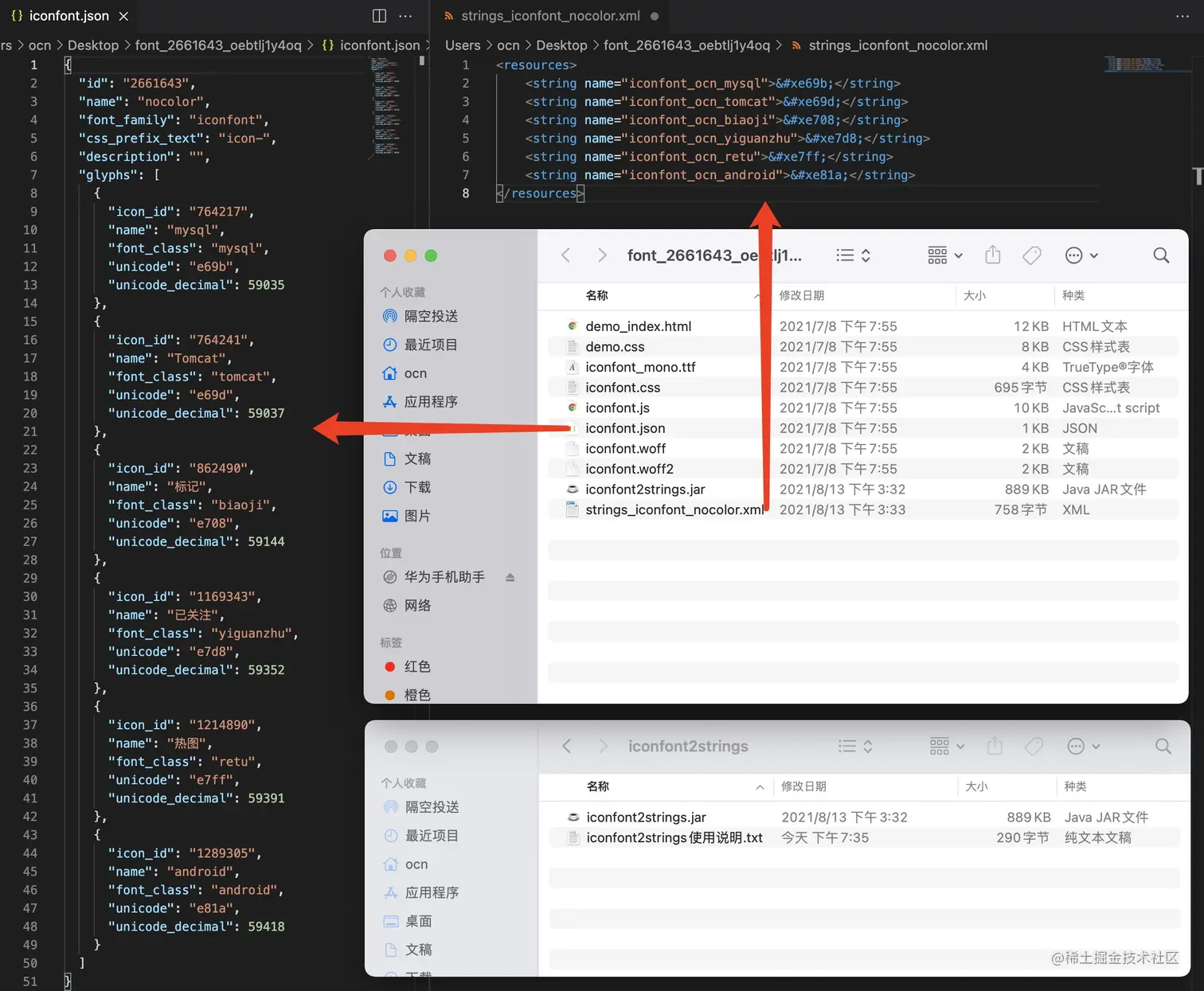
Task: Click iconfont.json in left breadcrumb
Action: pos(379,45)
